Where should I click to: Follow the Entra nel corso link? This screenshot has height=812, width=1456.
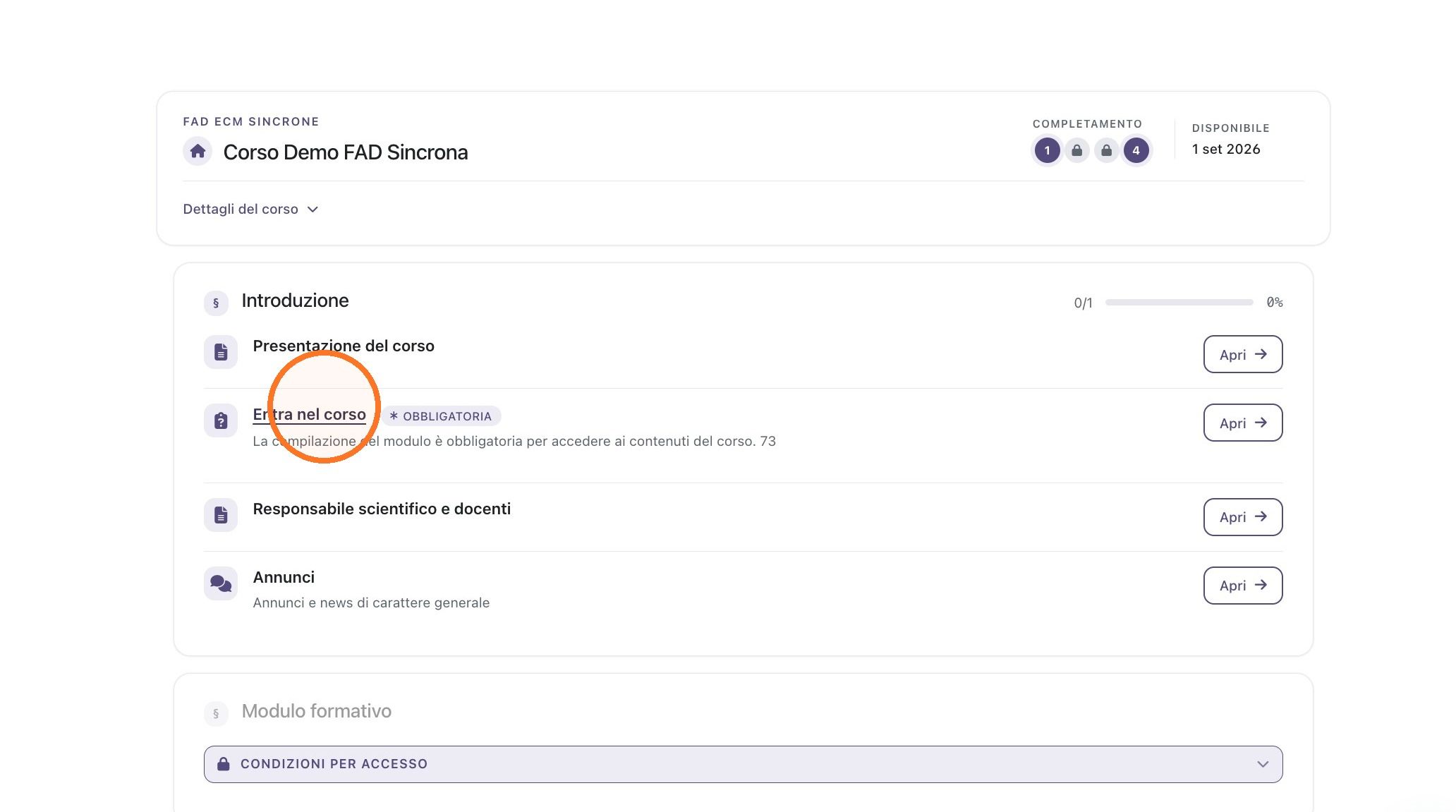click(x=309, y=414)
